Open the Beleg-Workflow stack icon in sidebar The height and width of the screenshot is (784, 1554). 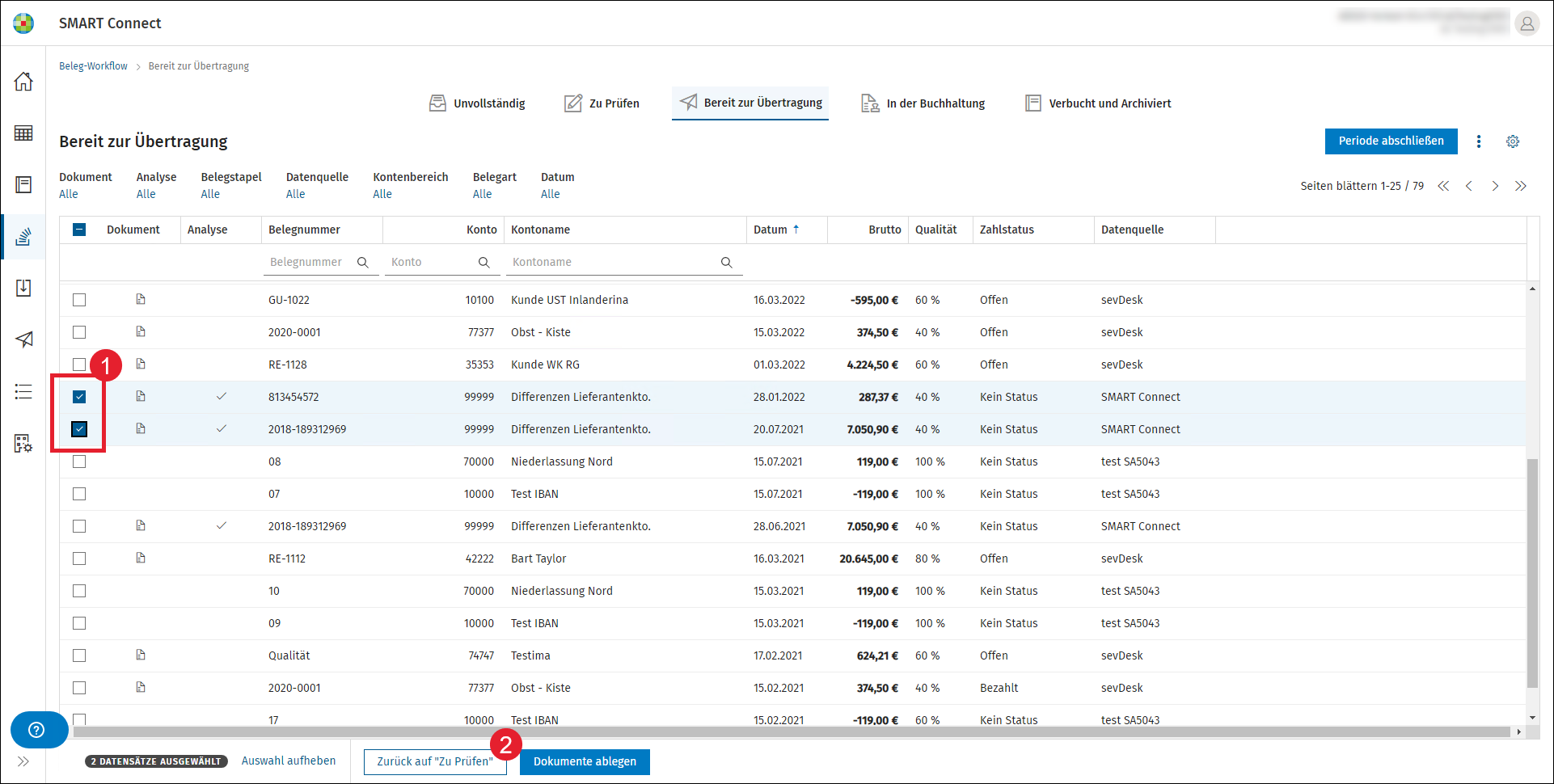[x=23, y=237]
